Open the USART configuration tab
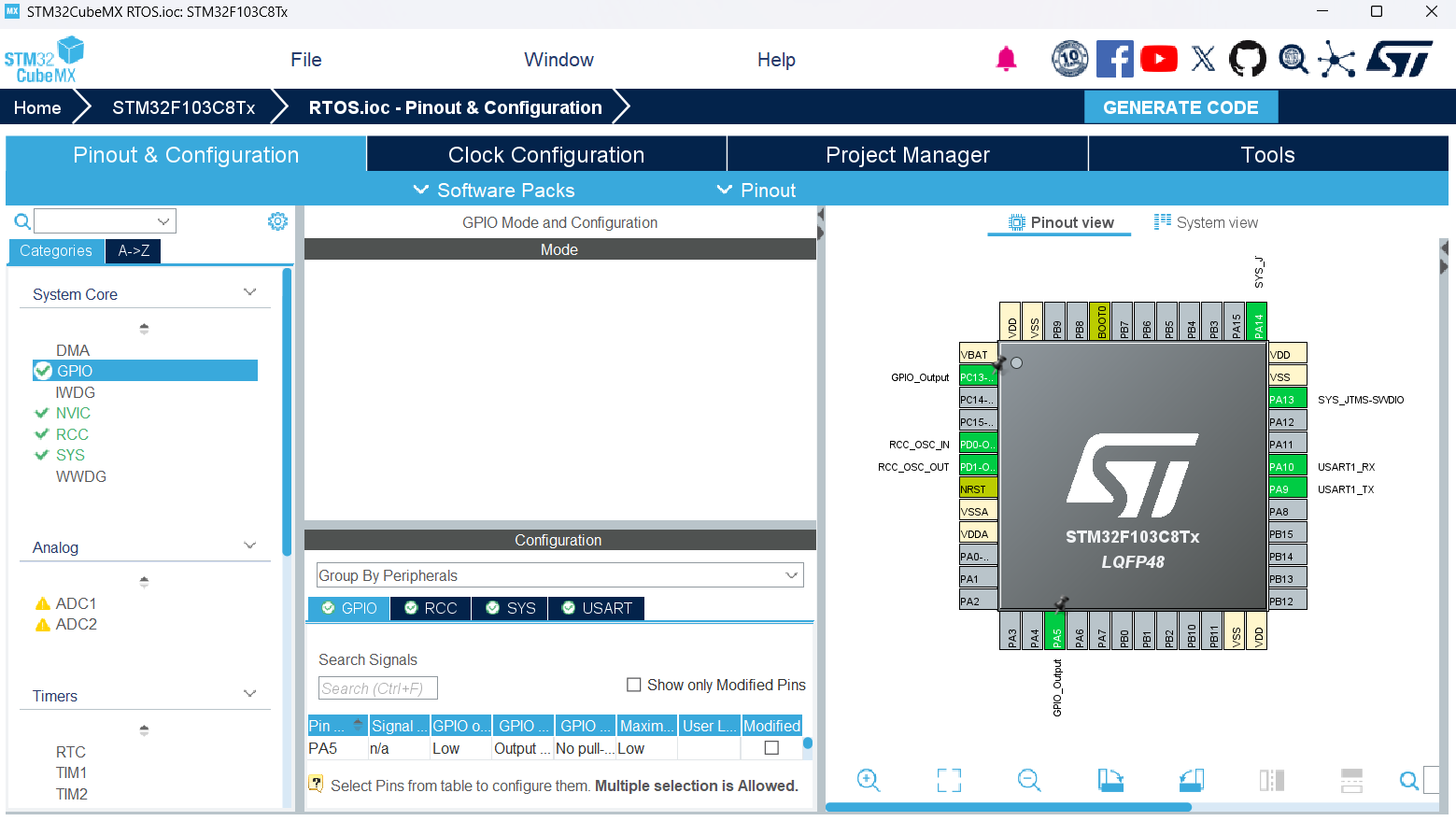1456x821 pixels. 596,608
